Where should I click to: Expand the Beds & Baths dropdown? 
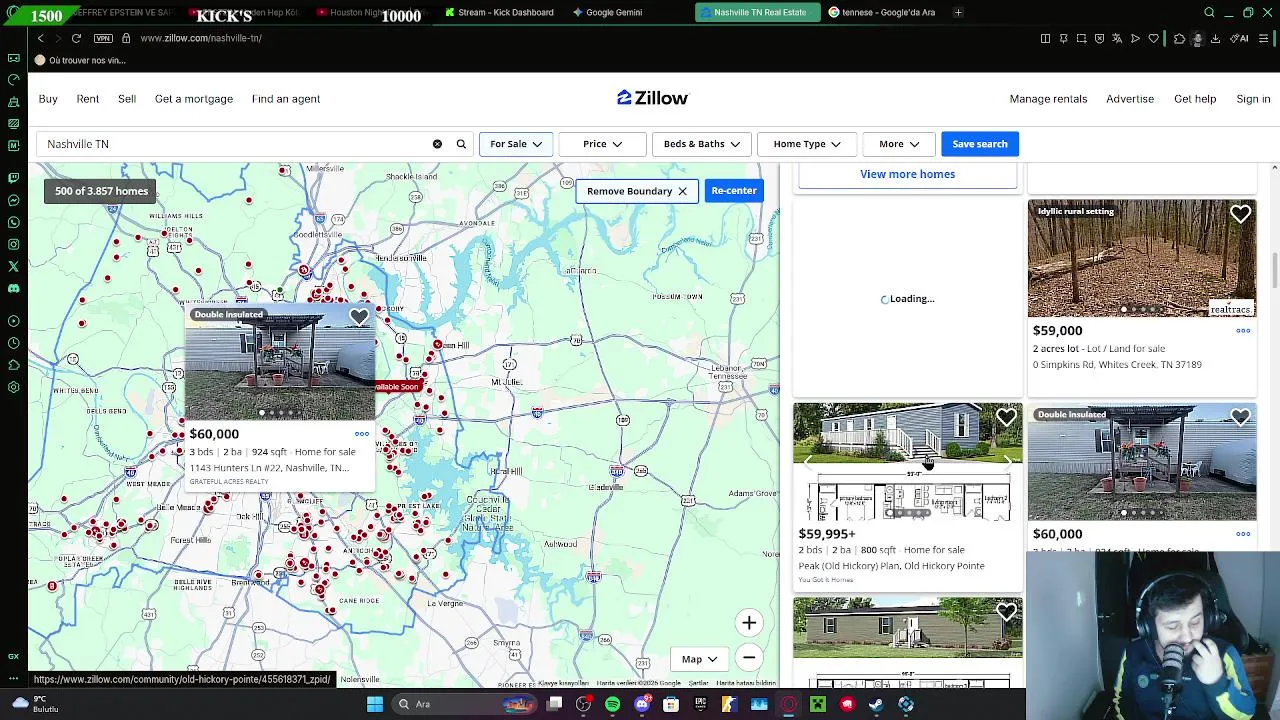point(701,144)
